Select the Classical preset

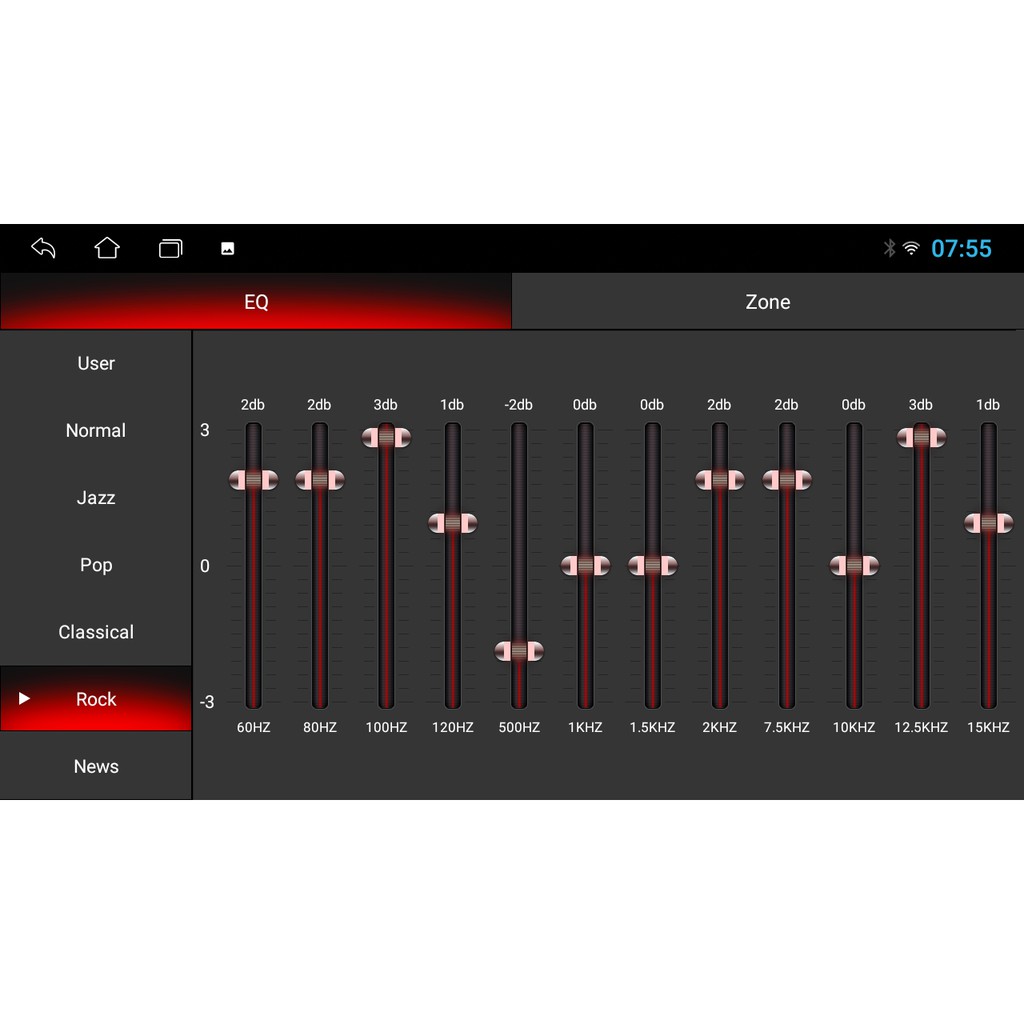pos(96,632)
